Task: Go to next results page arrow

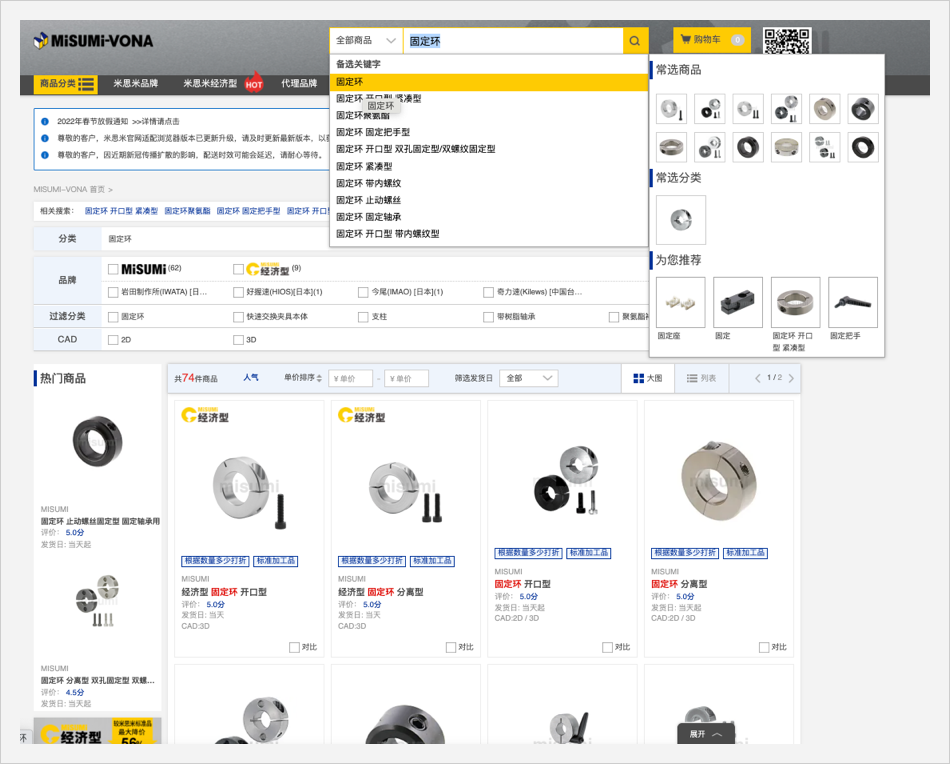Action: [x=791, y=378]
